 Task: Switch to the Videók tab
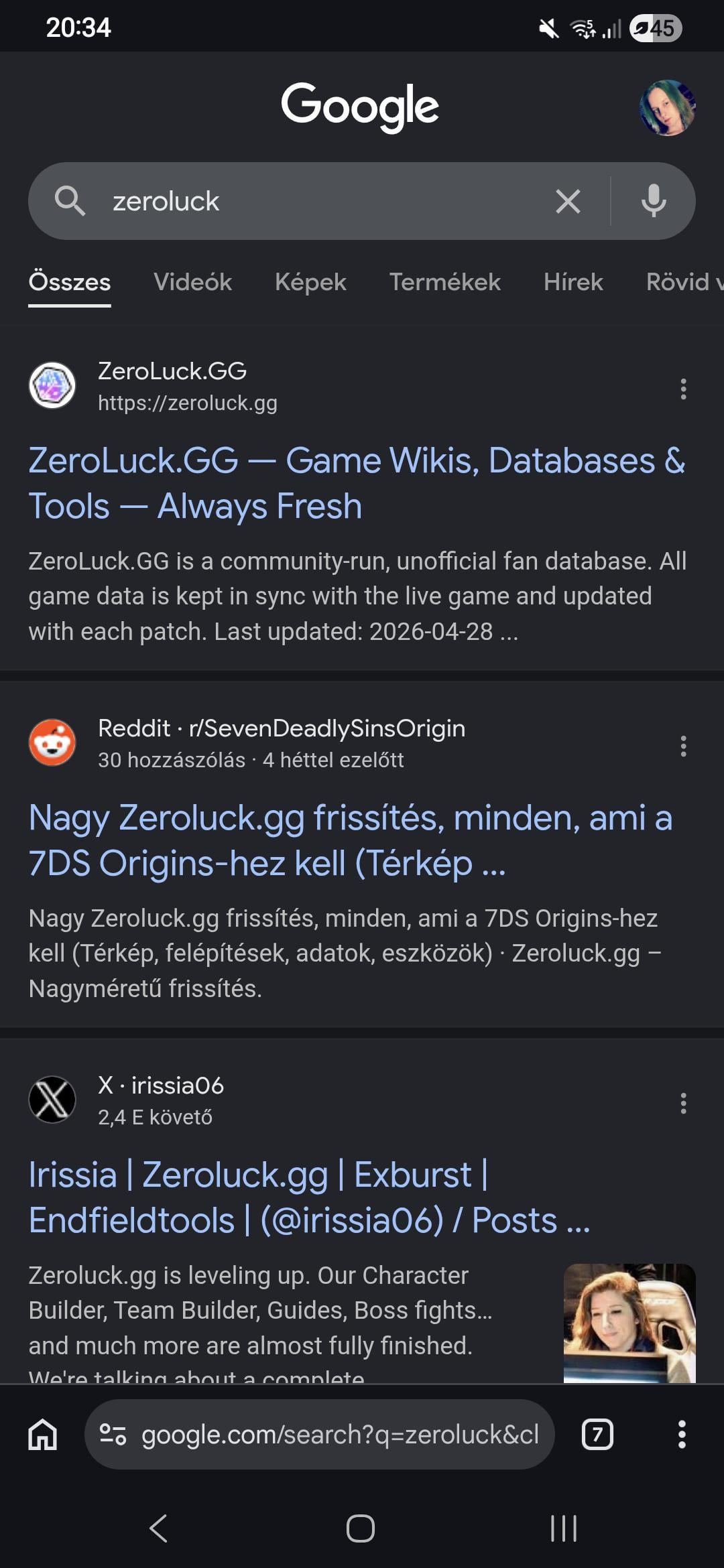(x=192, y=282)
